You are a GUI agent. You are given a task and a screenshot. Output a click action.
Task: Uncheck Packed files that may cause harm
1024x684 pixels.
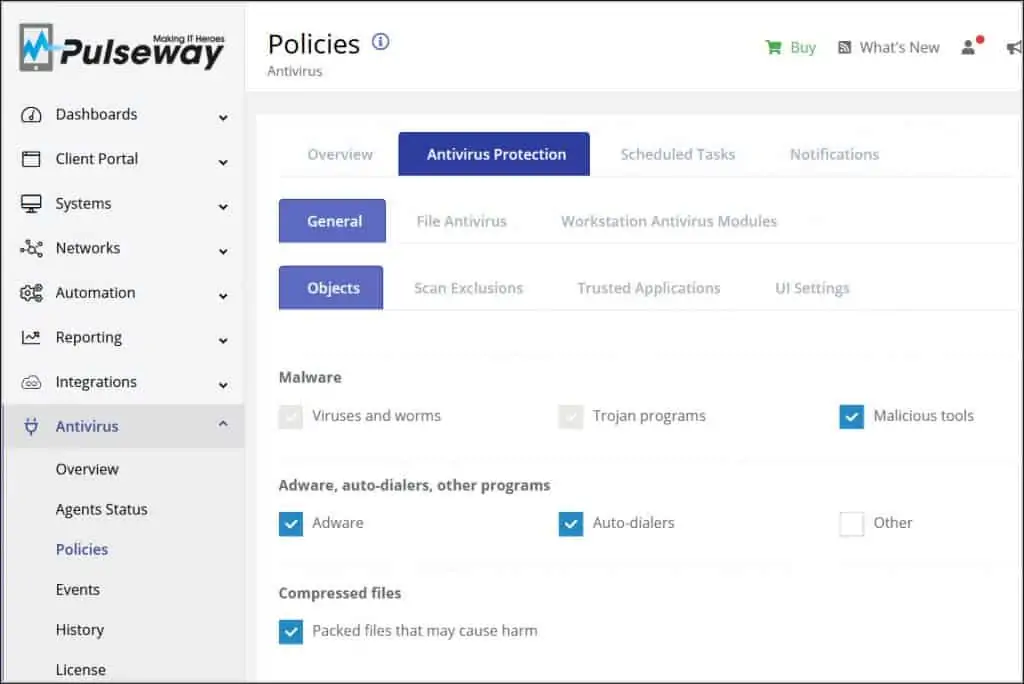click(x=291, y=631)
